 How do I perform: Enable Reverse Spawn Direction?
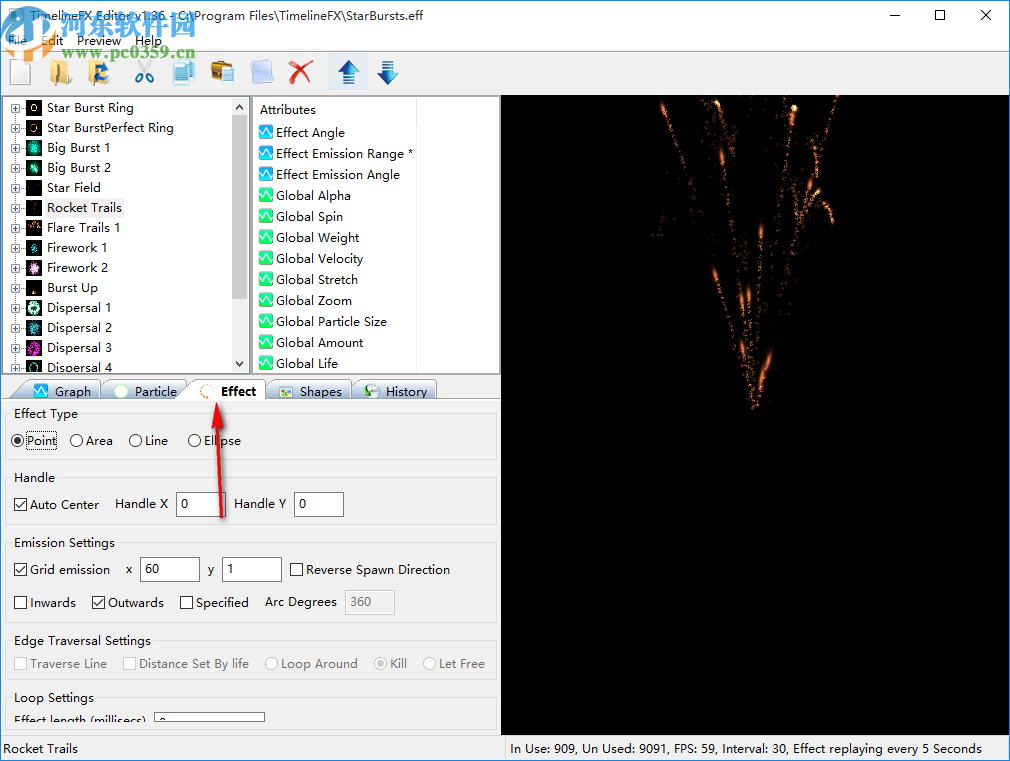coord(296,569)
